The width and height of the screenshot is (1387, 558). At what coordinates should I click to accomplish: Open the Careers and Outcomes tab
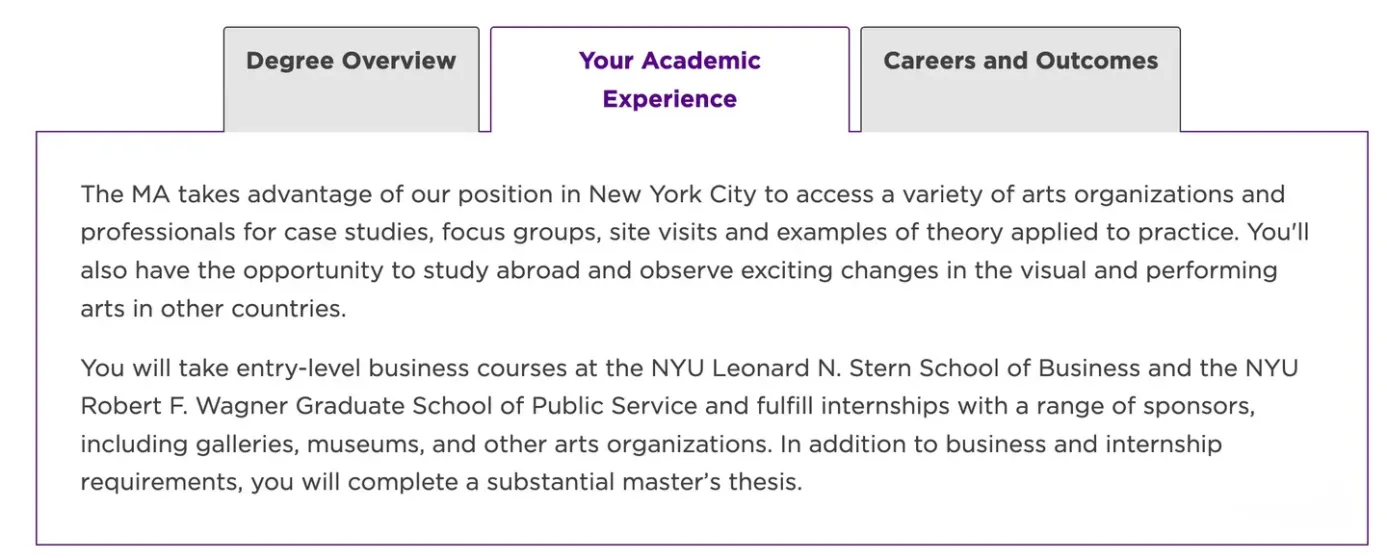pyautogui.click(x=1020, y=61)
